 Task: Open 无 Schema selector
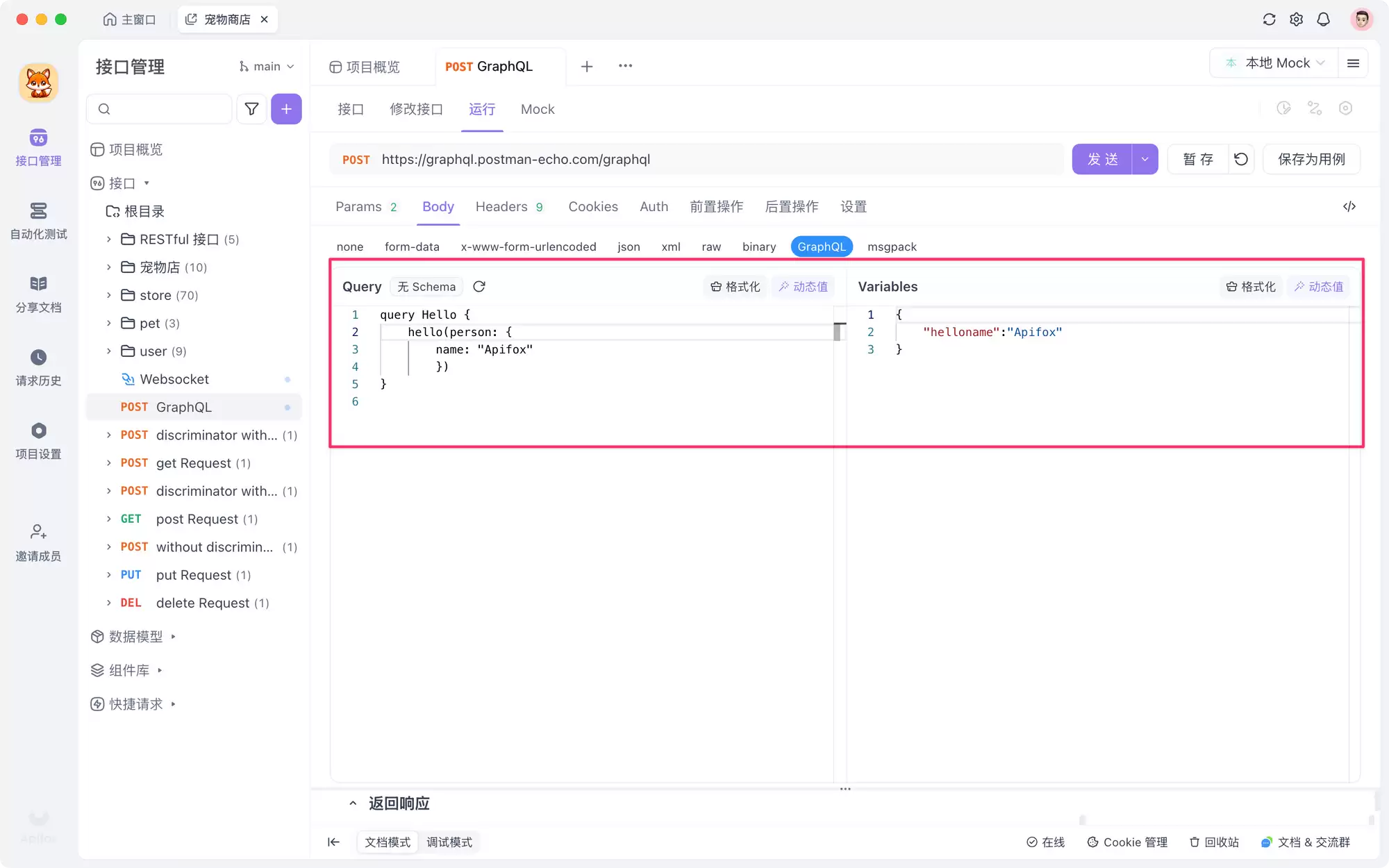[x=426, y=287]
